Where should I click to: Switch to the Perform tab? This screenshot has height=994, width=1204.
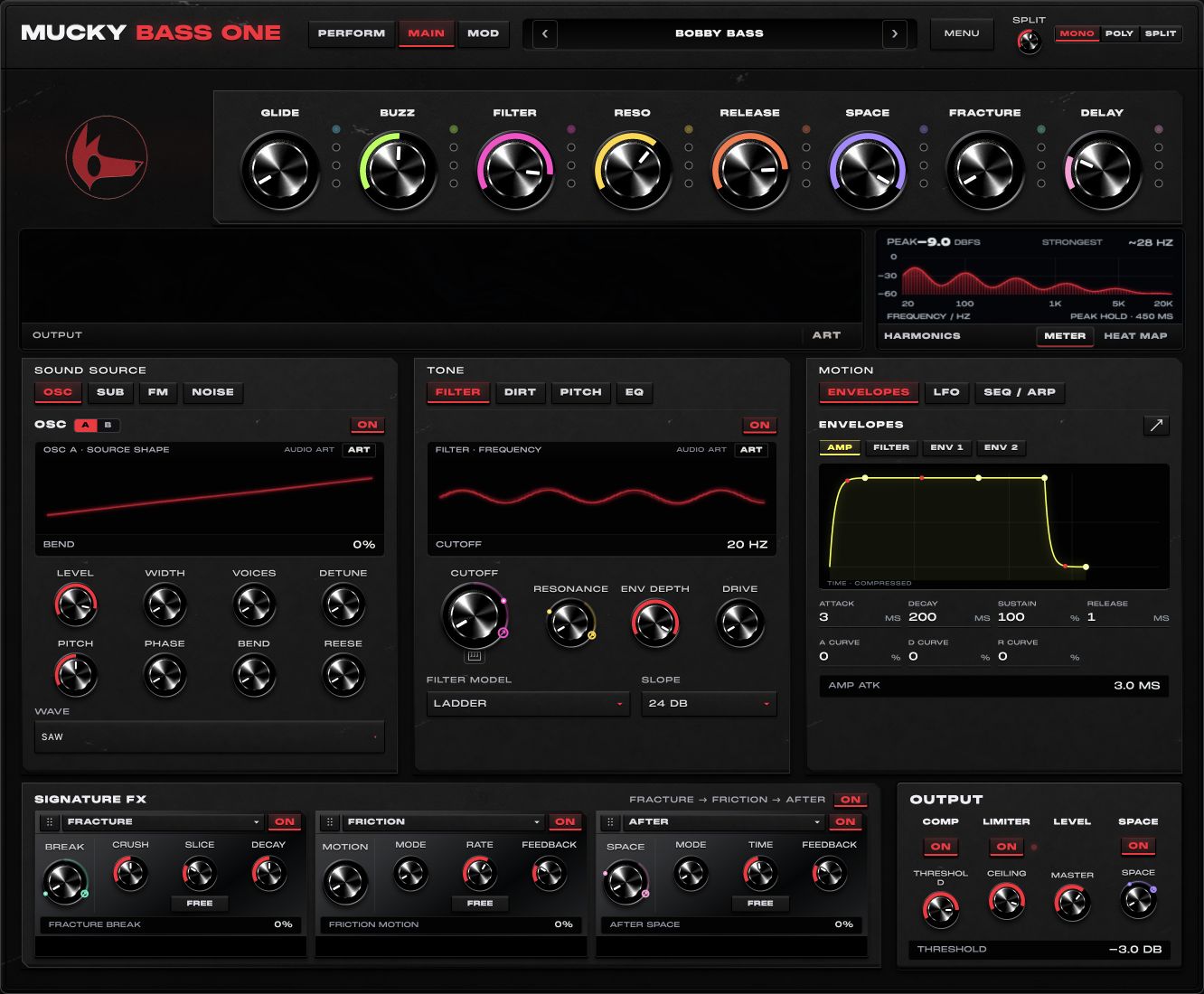click(x=352, y=33)
